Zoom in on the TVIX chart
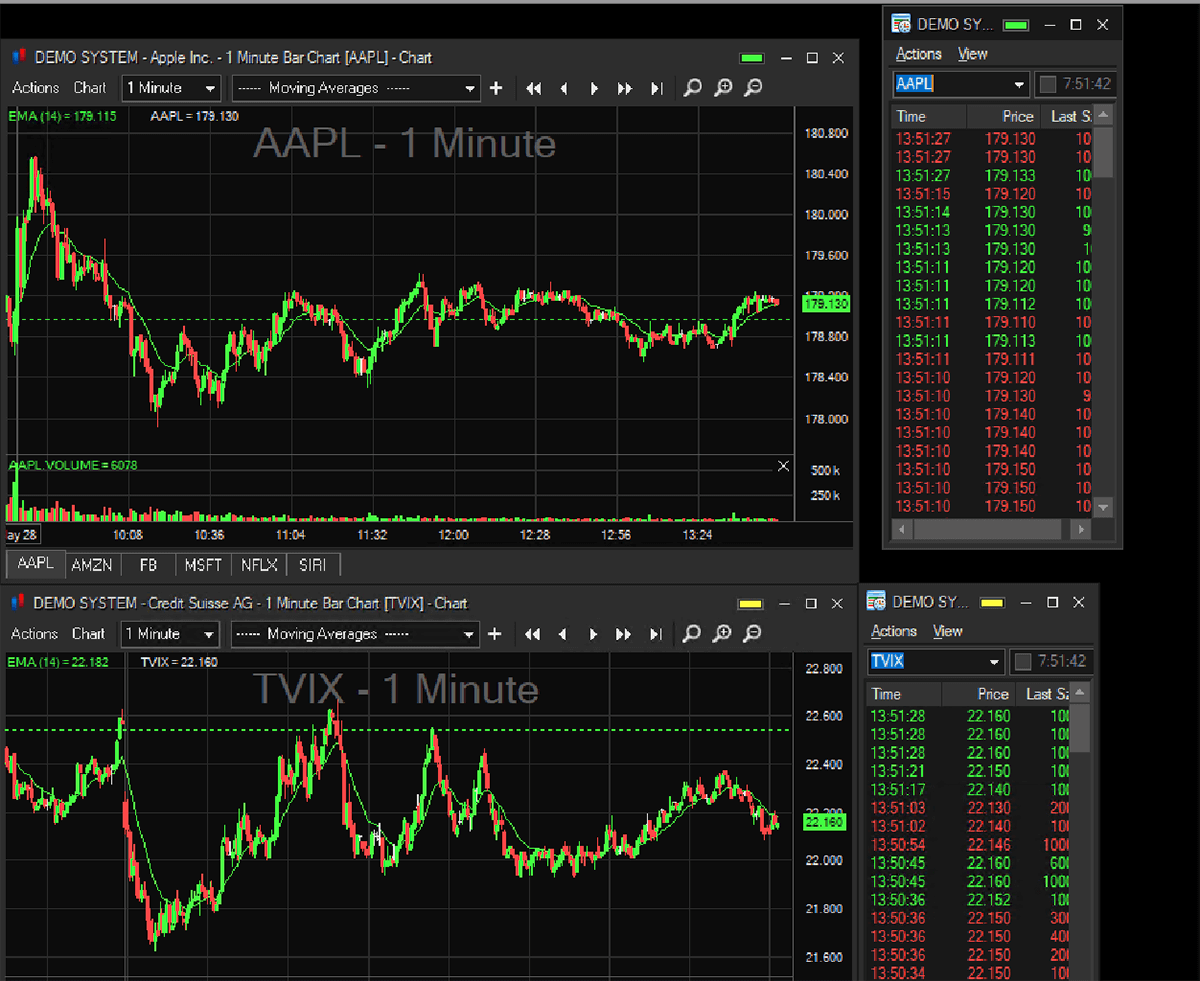The height and width of the screenshot is (981, 1200). click(x=722, y=634)
